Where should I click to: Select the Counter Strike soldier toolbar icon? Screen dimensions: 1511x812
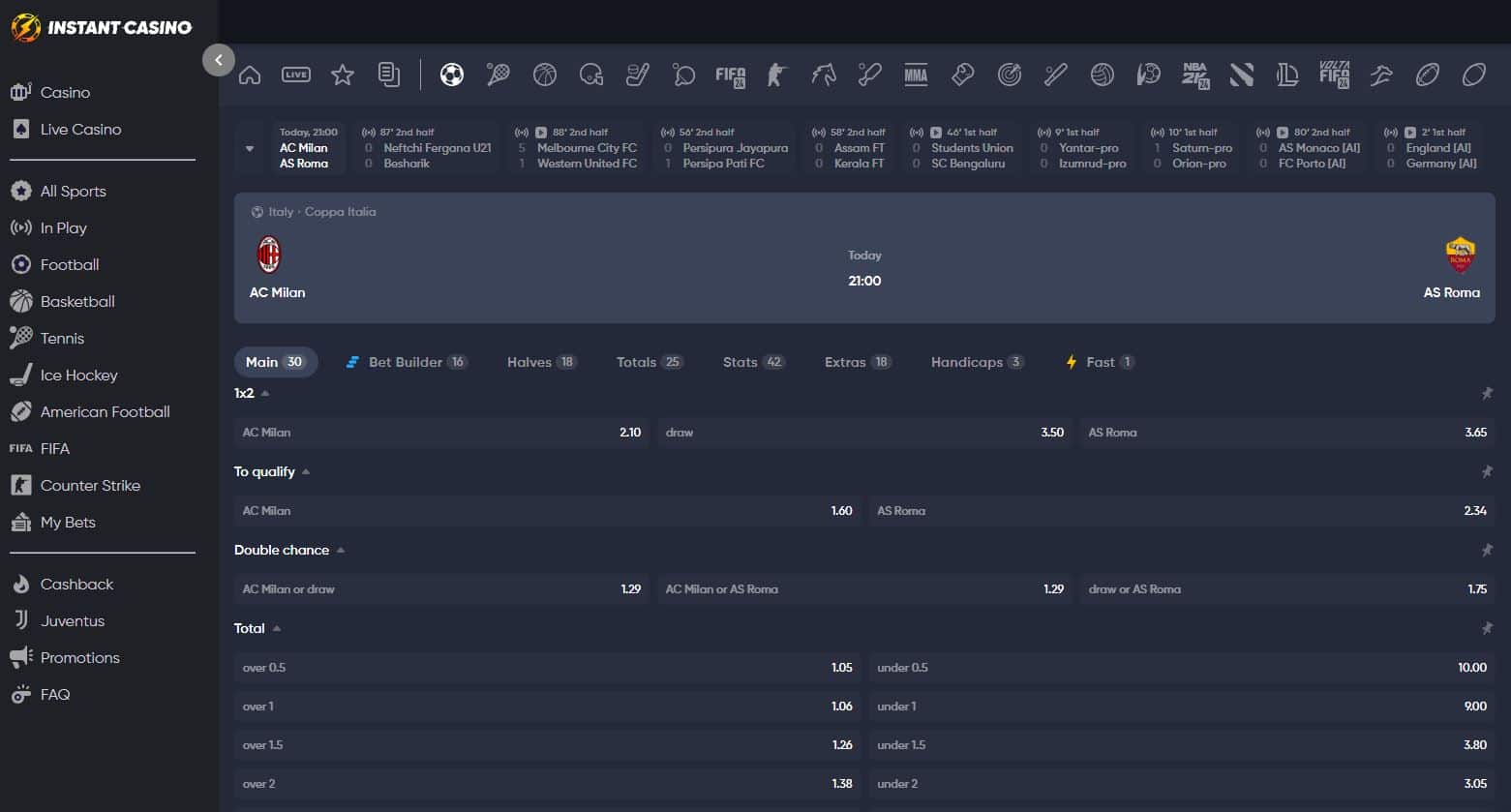(x=777, y=75)
